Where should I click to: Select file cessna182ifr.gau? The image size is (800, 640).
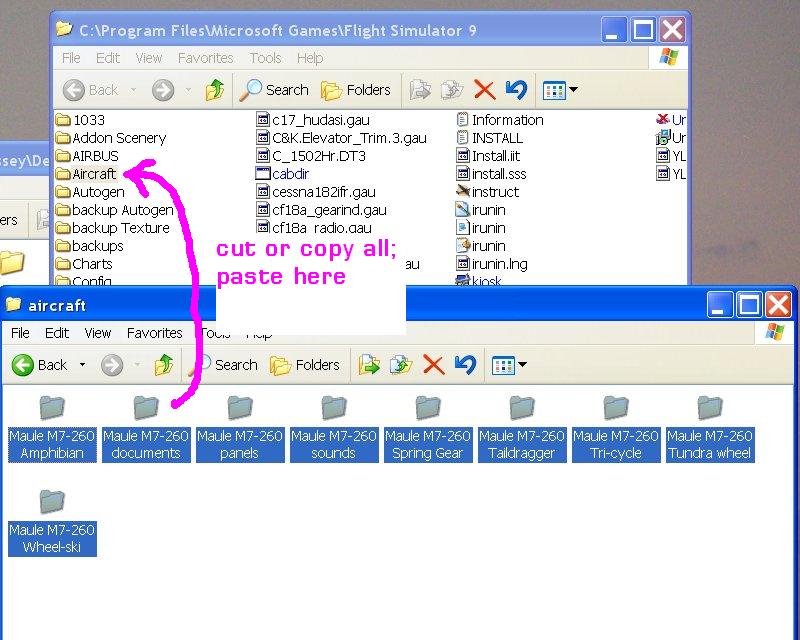point(316,192)
